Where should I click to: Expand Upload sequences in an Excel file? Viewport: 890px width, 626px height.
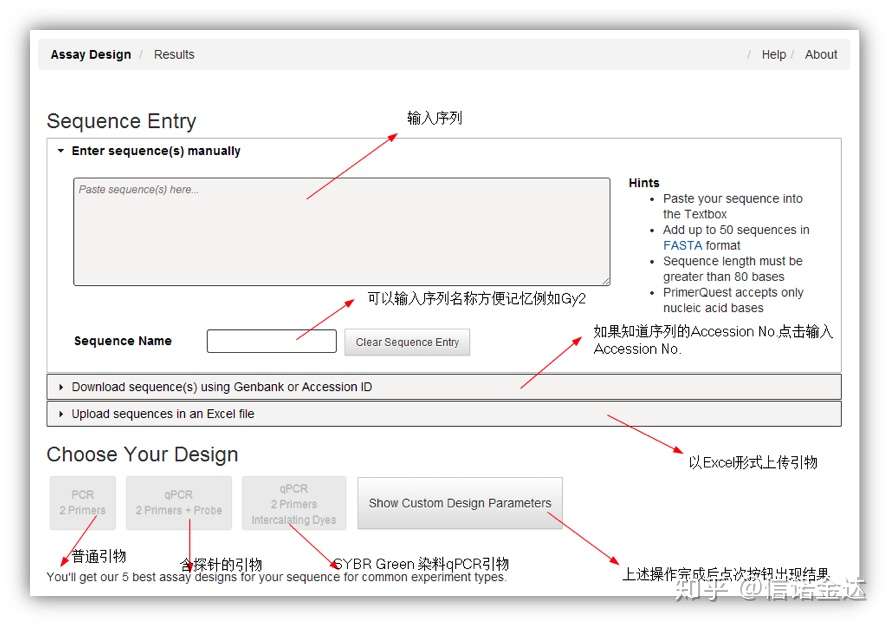tap(444, 414)
